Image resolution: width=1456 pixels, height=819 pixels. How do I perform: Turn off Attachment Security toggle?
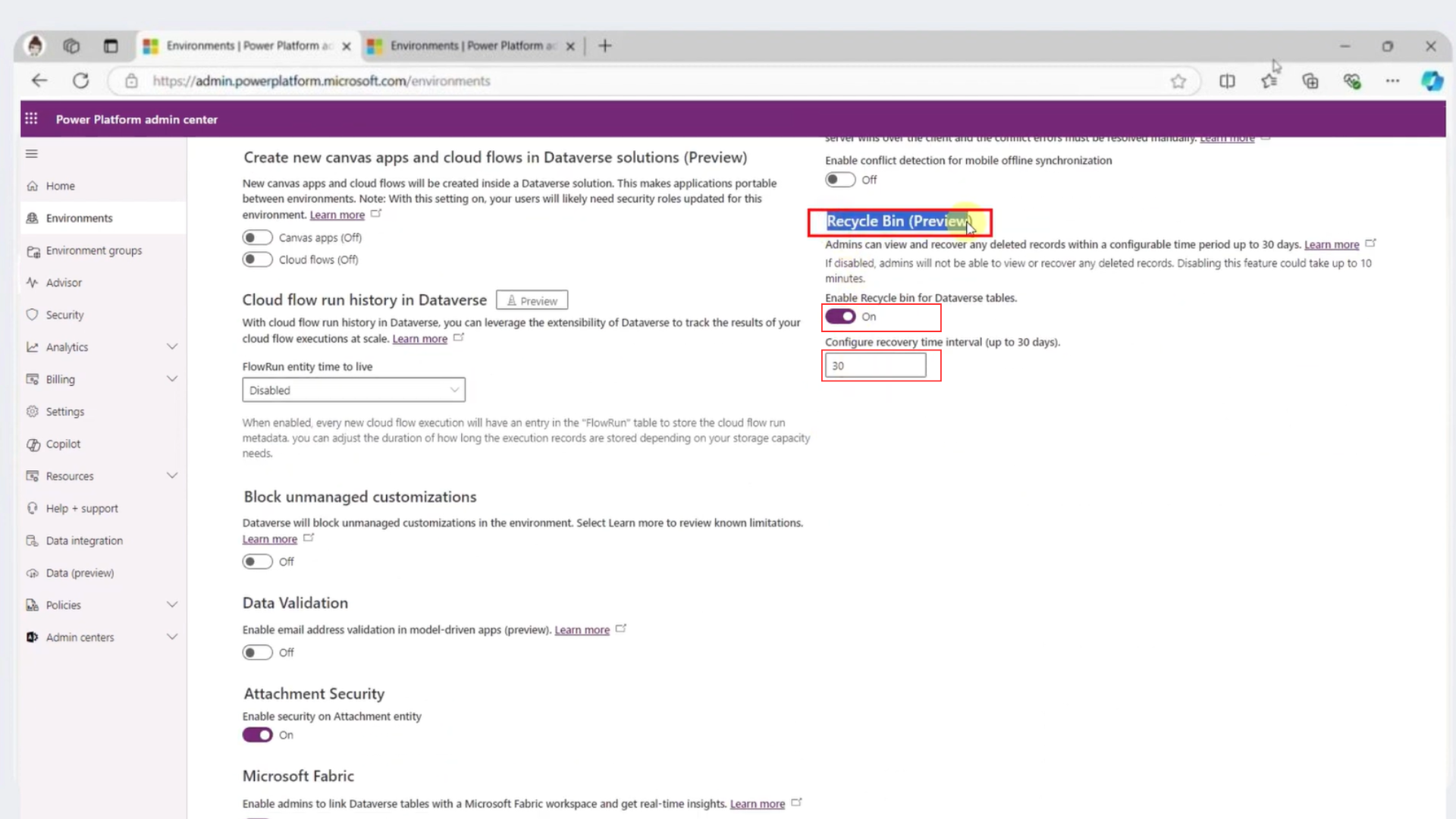pyautogui.click(x=257, y=735)
